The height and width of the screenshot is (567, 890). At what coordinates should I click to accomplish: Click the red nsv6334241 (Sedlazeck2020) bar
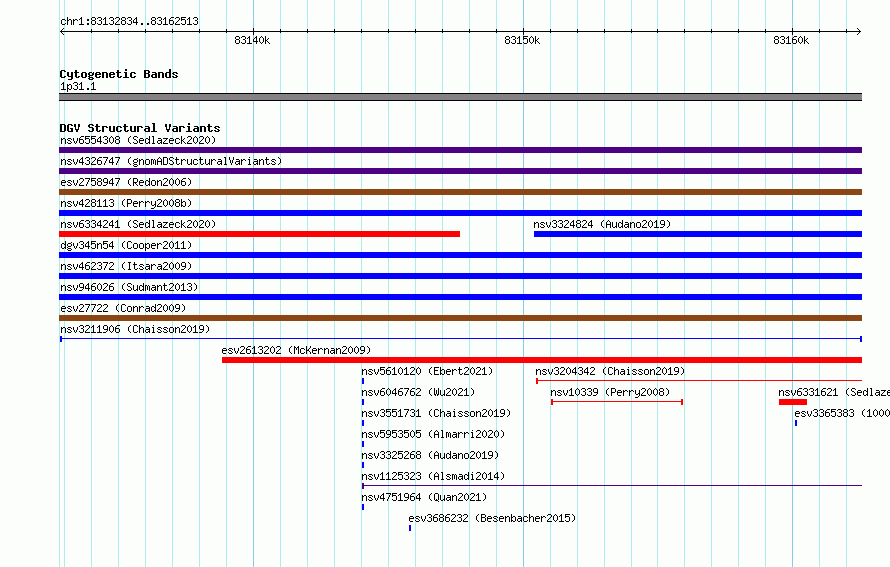(x=259, y=234)
